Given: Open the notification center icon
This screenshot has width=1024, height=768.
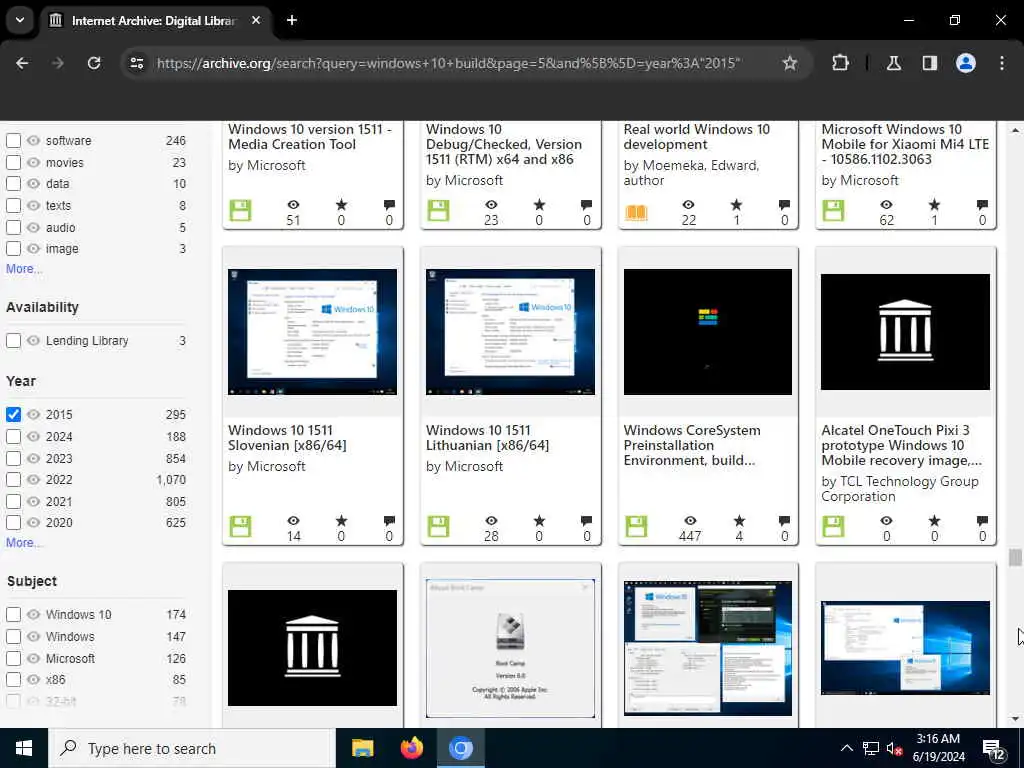Looking at the screenshot, I should 994,749.
